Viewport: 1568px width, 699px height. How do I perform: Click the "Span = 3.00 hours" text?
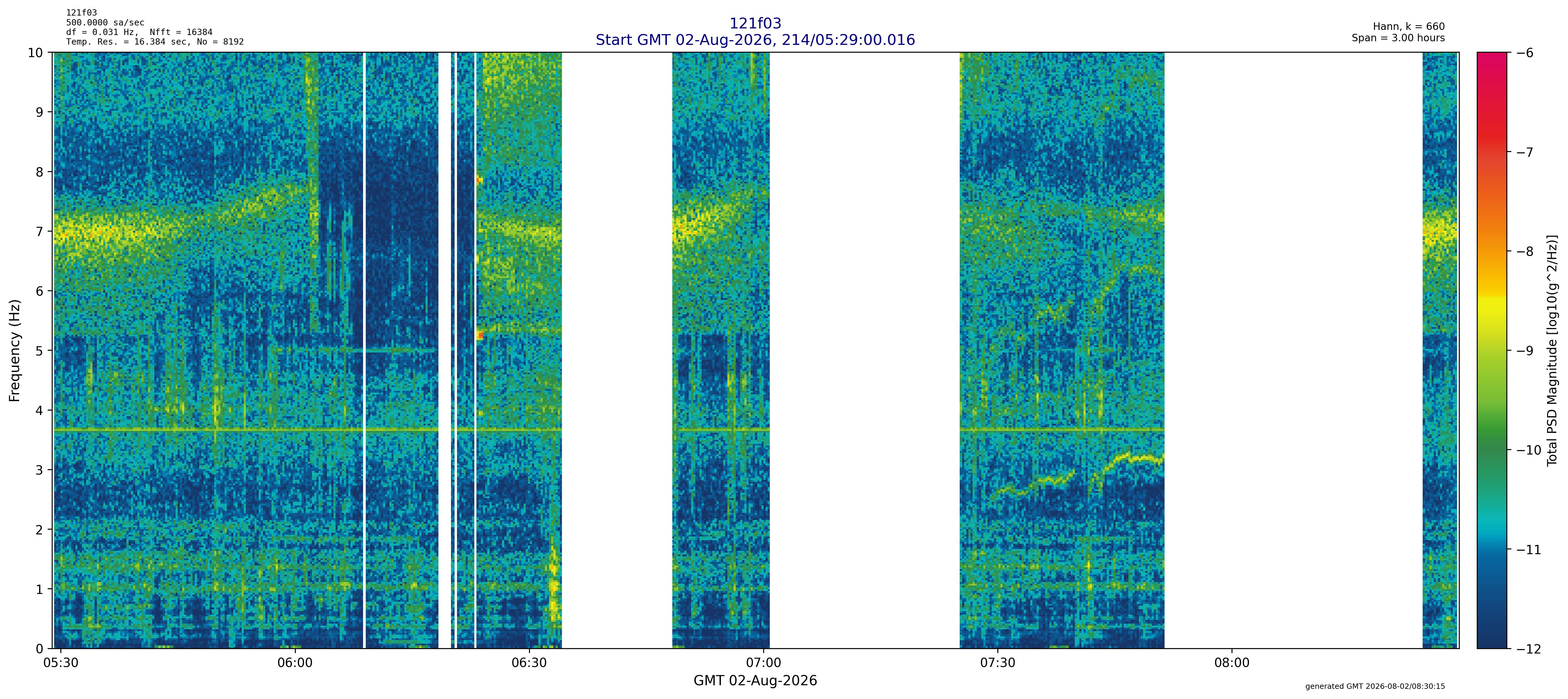[x=1398, y=38]
